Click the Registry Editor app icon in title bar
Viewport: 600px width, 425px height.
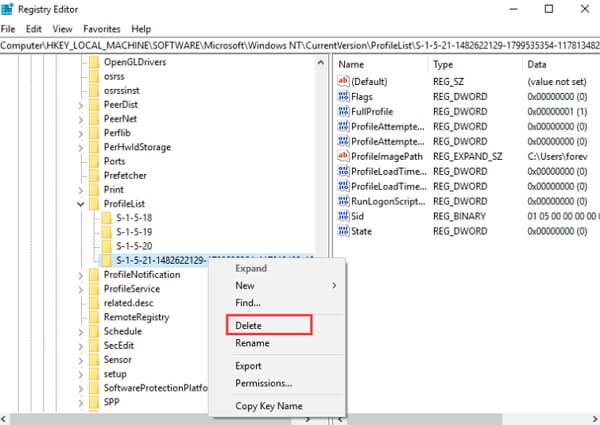[x=9, y=9]
